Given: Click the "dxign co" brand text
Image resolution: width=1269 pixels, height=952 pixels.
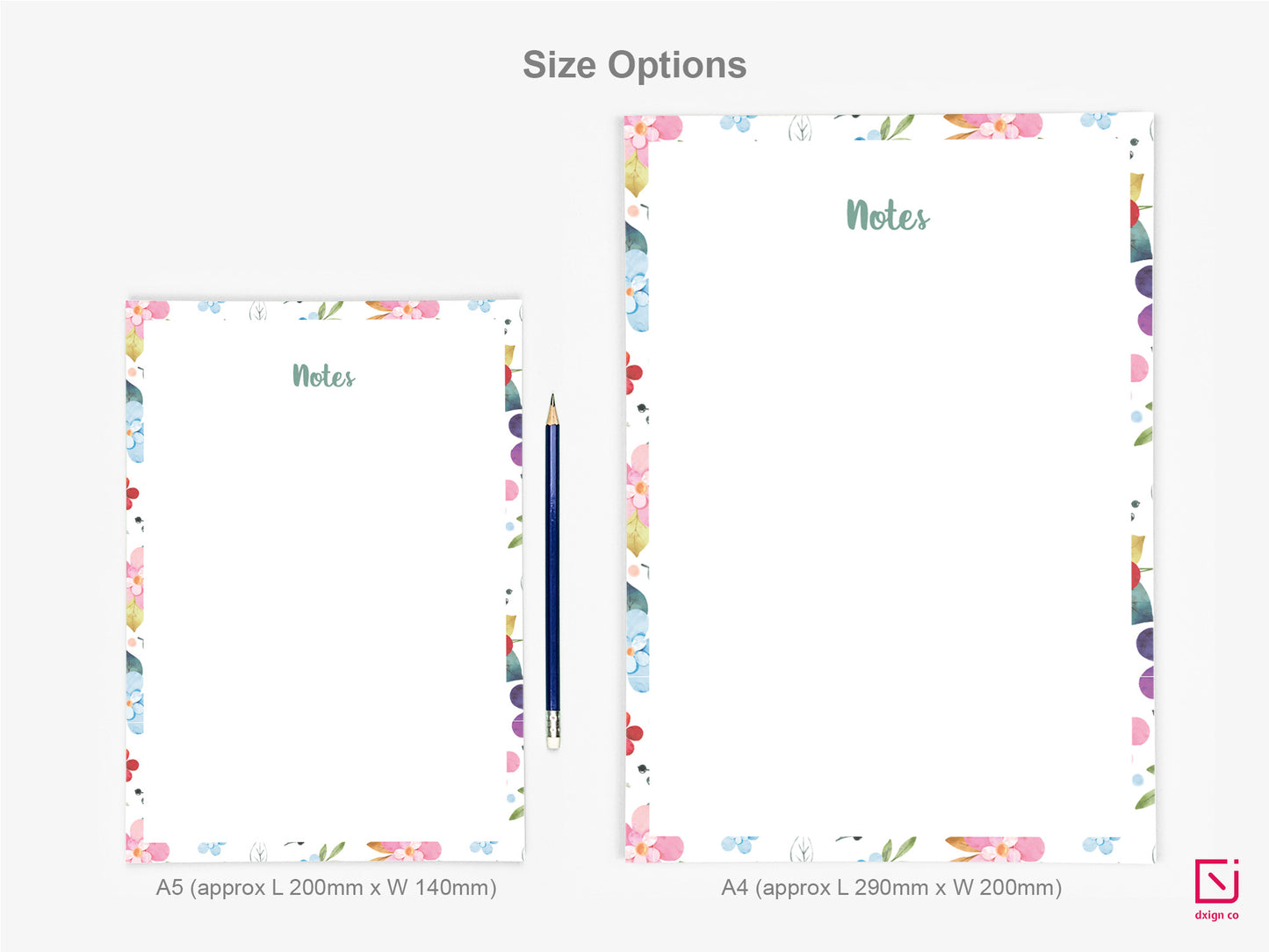Looking at the screenshot, I should pyautogui.click(x=1216, y=915).
